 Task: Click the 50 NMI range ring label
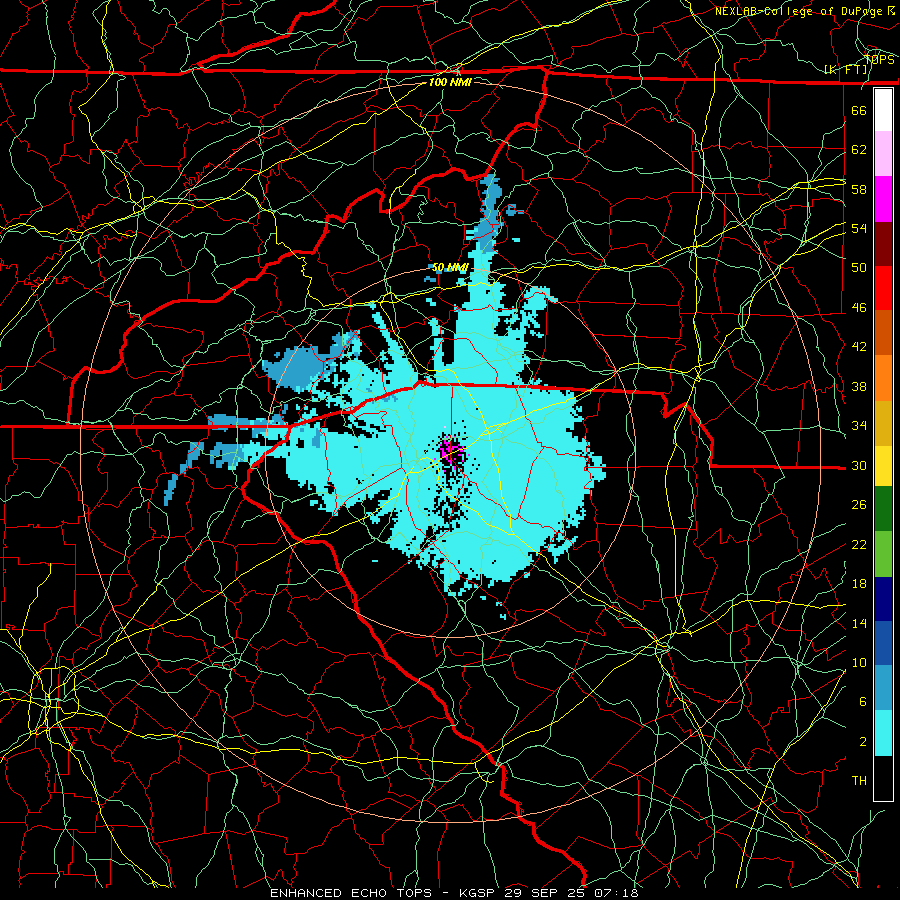pyautogui.click(x=450, y=267)
